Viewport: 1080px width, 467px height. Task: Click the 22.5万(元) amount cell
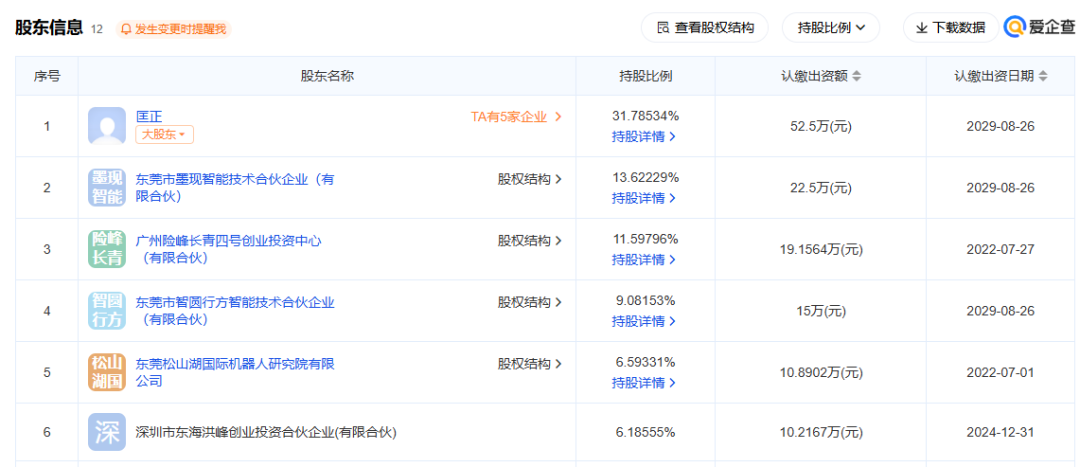click(x=820, y=188)
